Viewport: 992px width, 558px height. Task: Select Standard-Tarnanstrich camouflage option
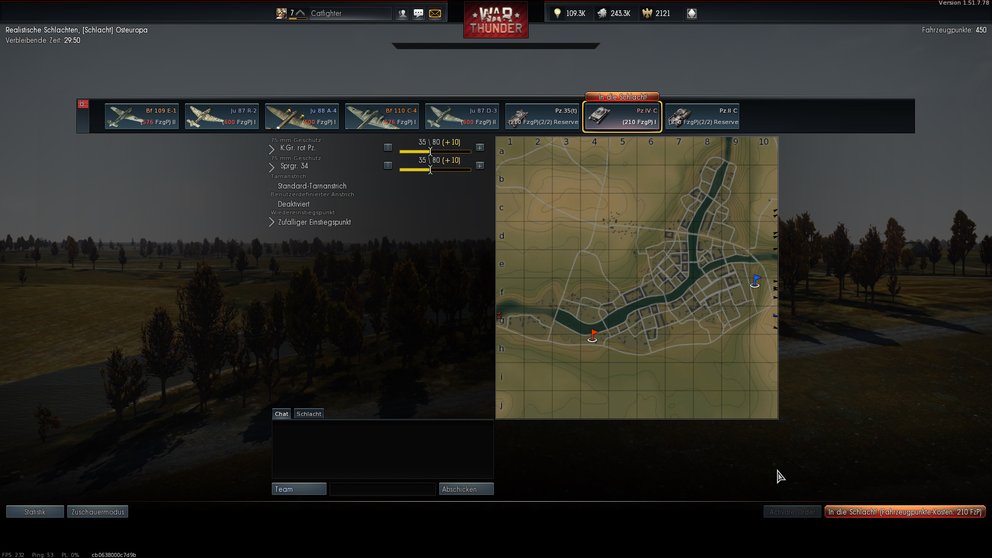(x=312, y=186)
